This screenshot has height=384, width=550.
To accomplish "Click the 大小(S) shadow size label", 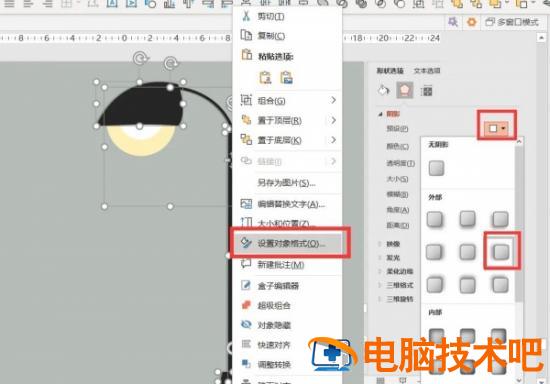I will 397,179.
